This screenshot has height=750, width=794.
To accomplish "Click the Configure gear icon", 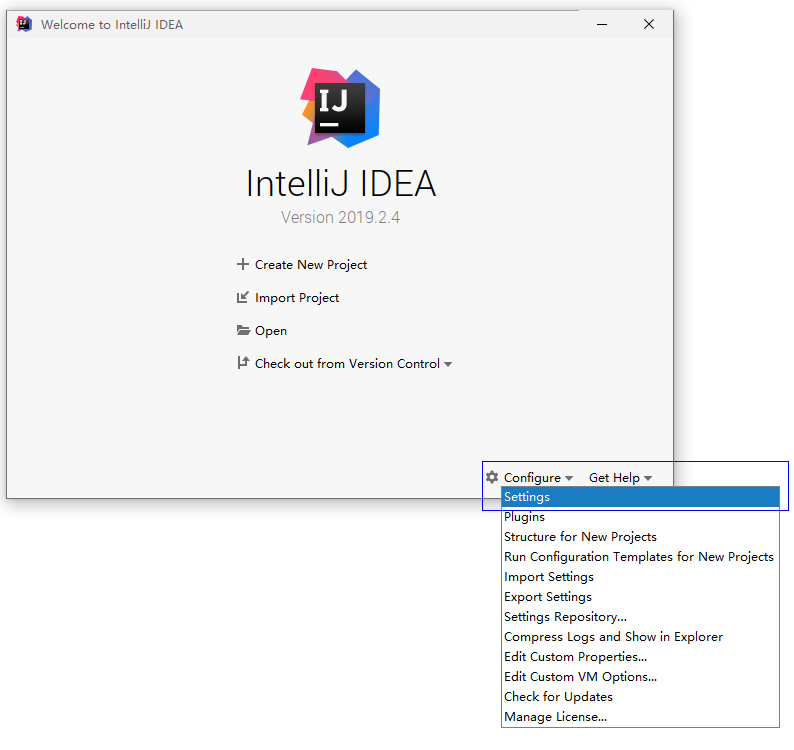I will [x=492, y=477].
